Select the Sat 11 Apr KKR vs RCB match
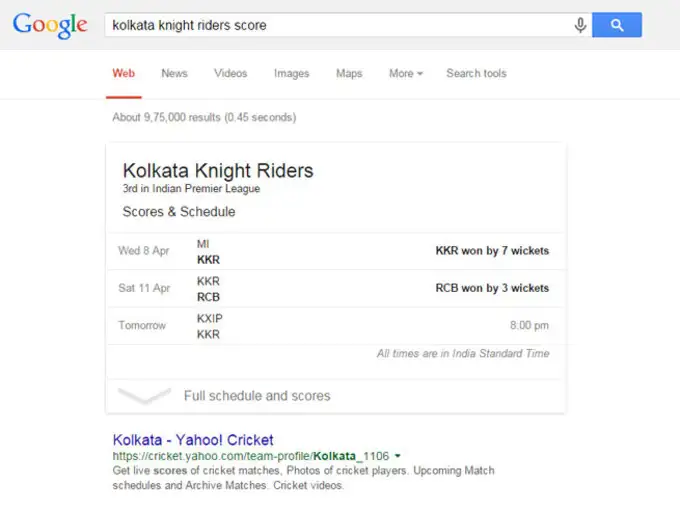Viewport: 680px width, 509px height. (x=335, y=288)
